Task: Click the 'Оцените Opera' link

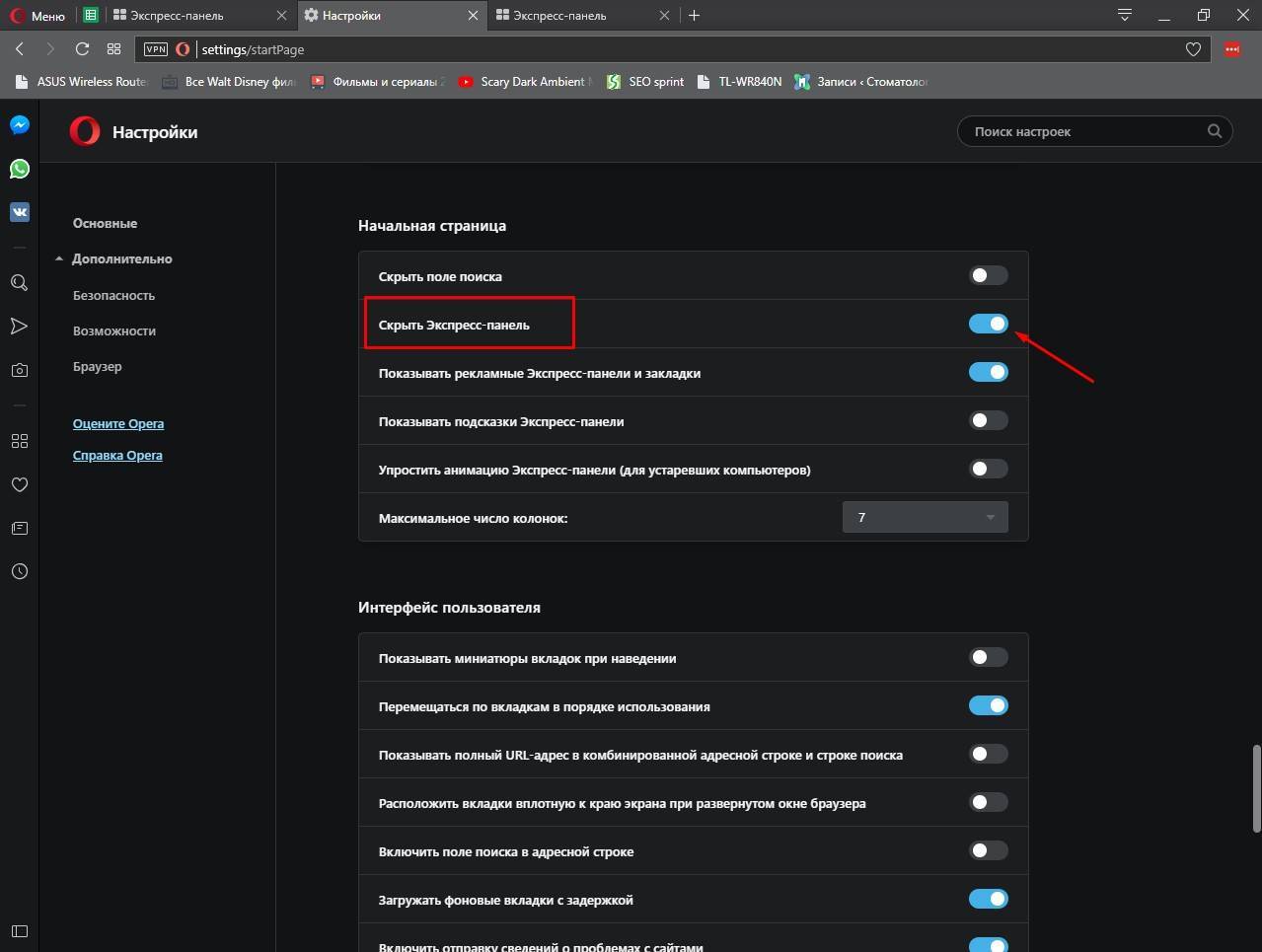Action: (118, 423)
